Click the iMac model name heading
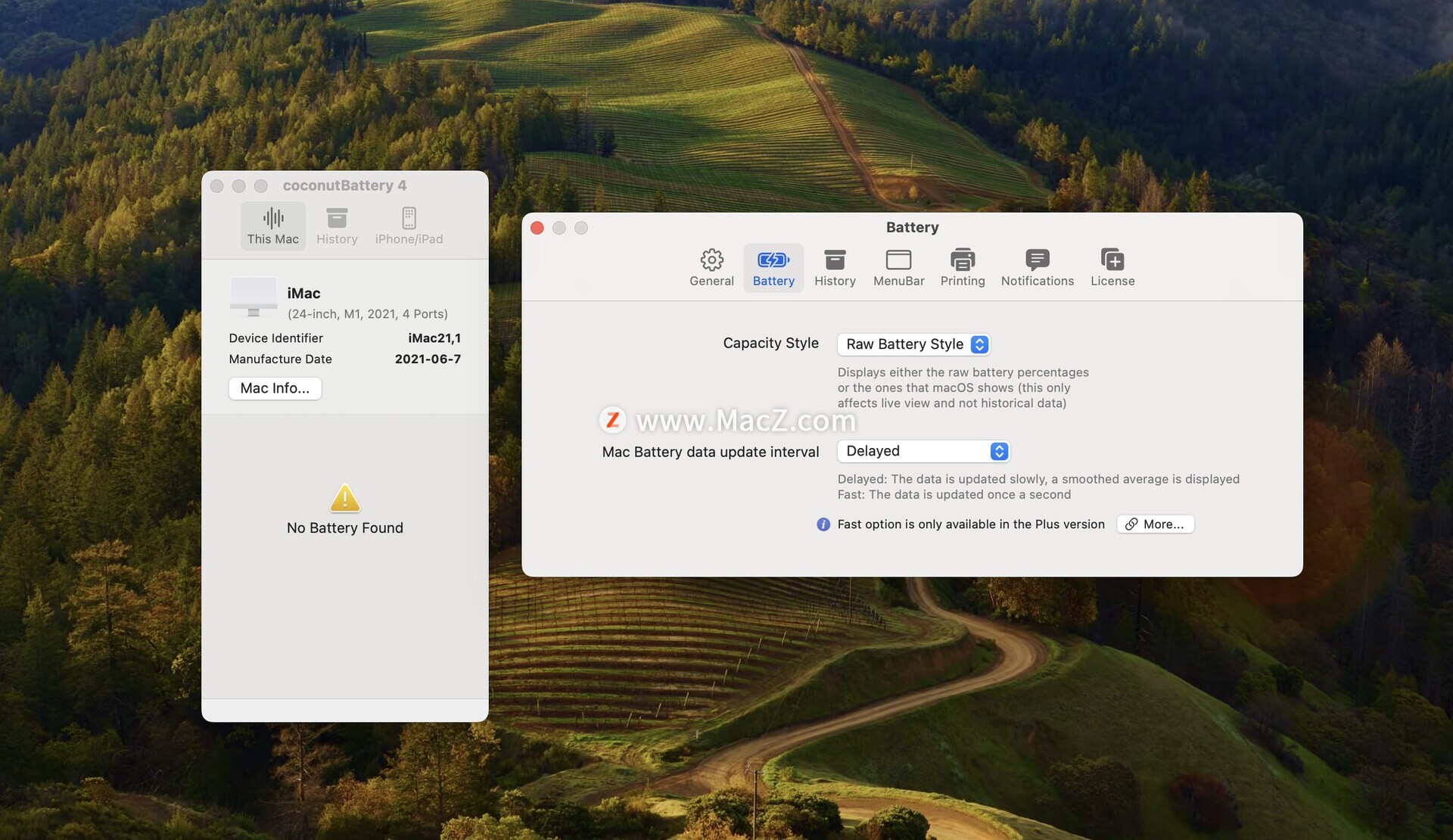This screenshot has height=840, width=1453. click(x=303, y=293)
